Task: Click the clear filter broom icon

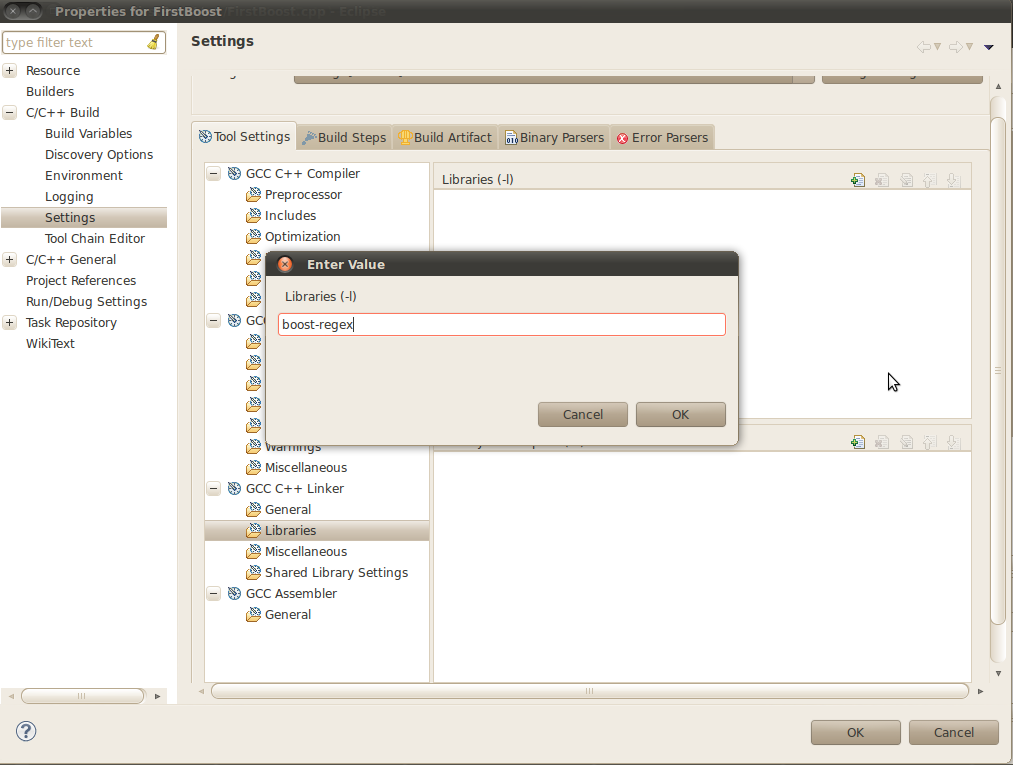Action: (x=153, y=42)
